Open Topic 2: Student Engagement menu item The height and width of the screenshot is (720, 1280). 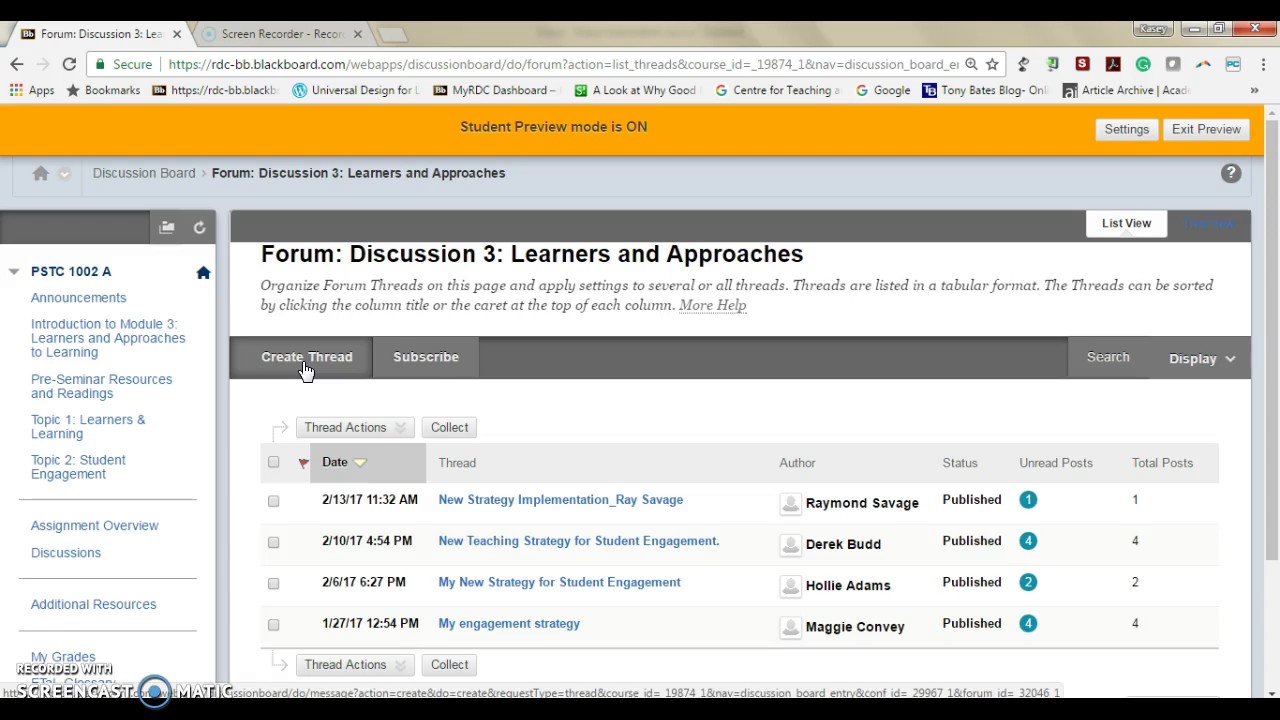point(78,467)
